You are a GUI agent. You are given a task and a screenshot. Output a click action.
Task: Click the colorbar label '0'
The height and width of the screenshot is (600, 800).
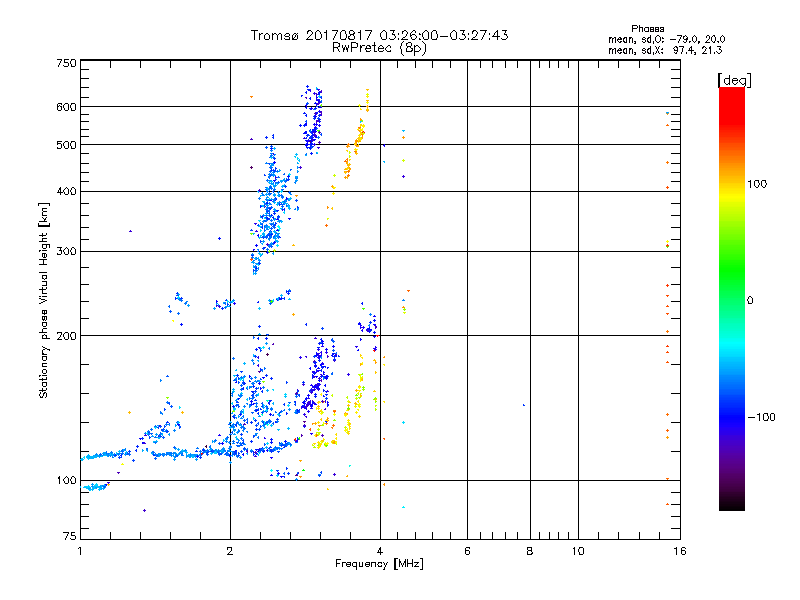(x=749, y=301)
